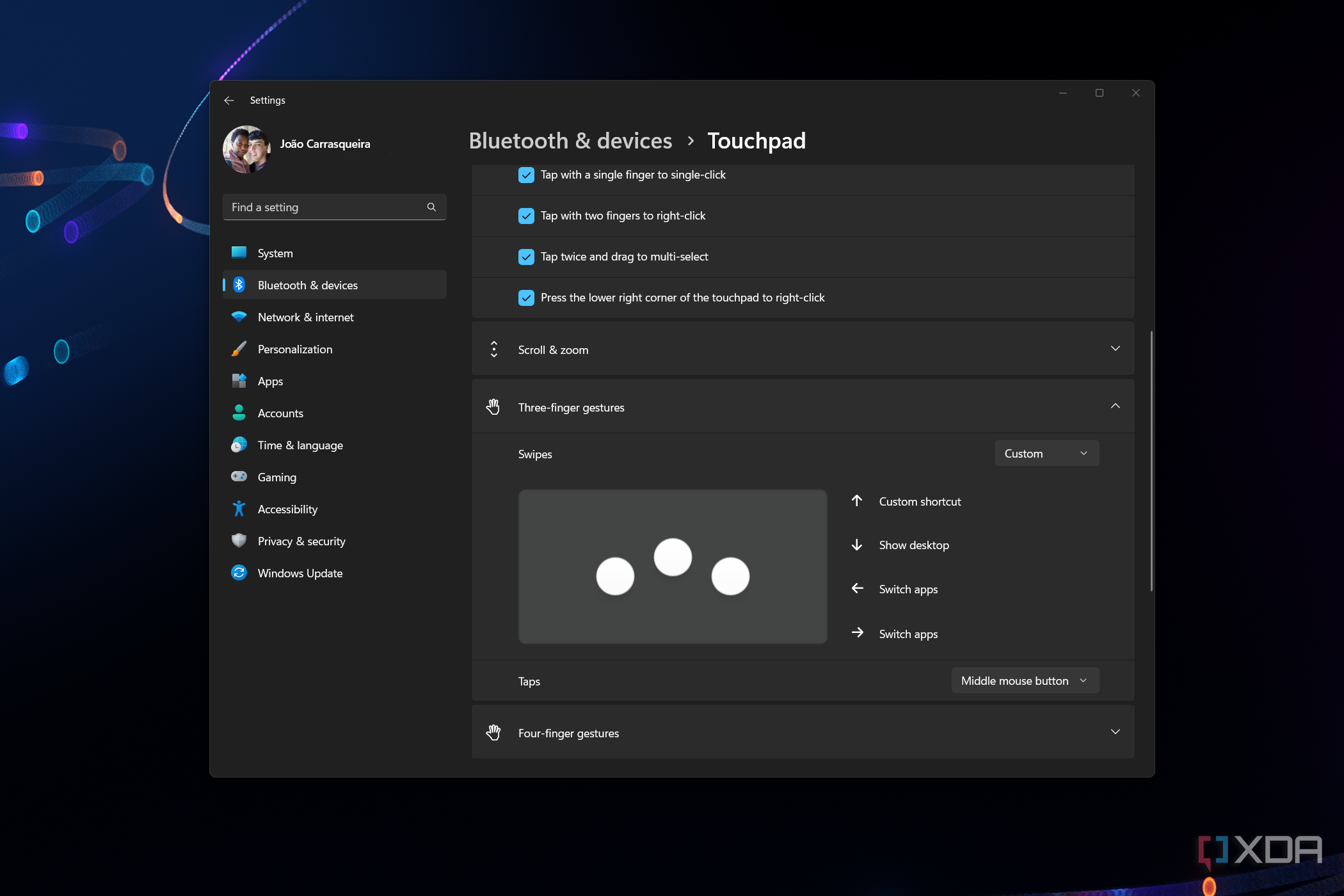This screenshot has width=1344, height=896.
Task: Click Bluetooth & devices breadcrumb link
Action: [x=570, y=141]
